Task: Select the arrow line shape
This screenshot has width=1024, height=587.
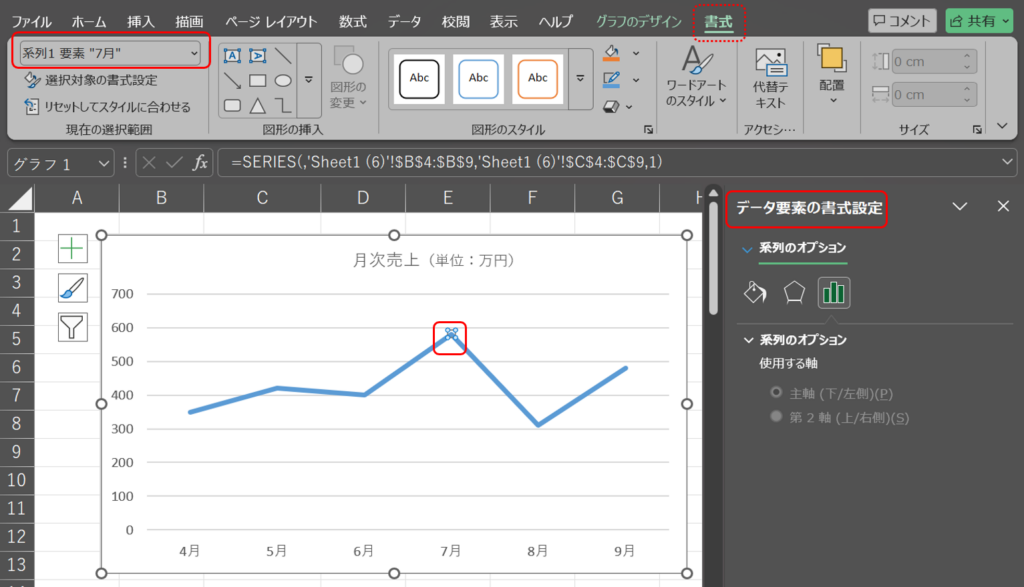Action: click(x=232, y=80)
